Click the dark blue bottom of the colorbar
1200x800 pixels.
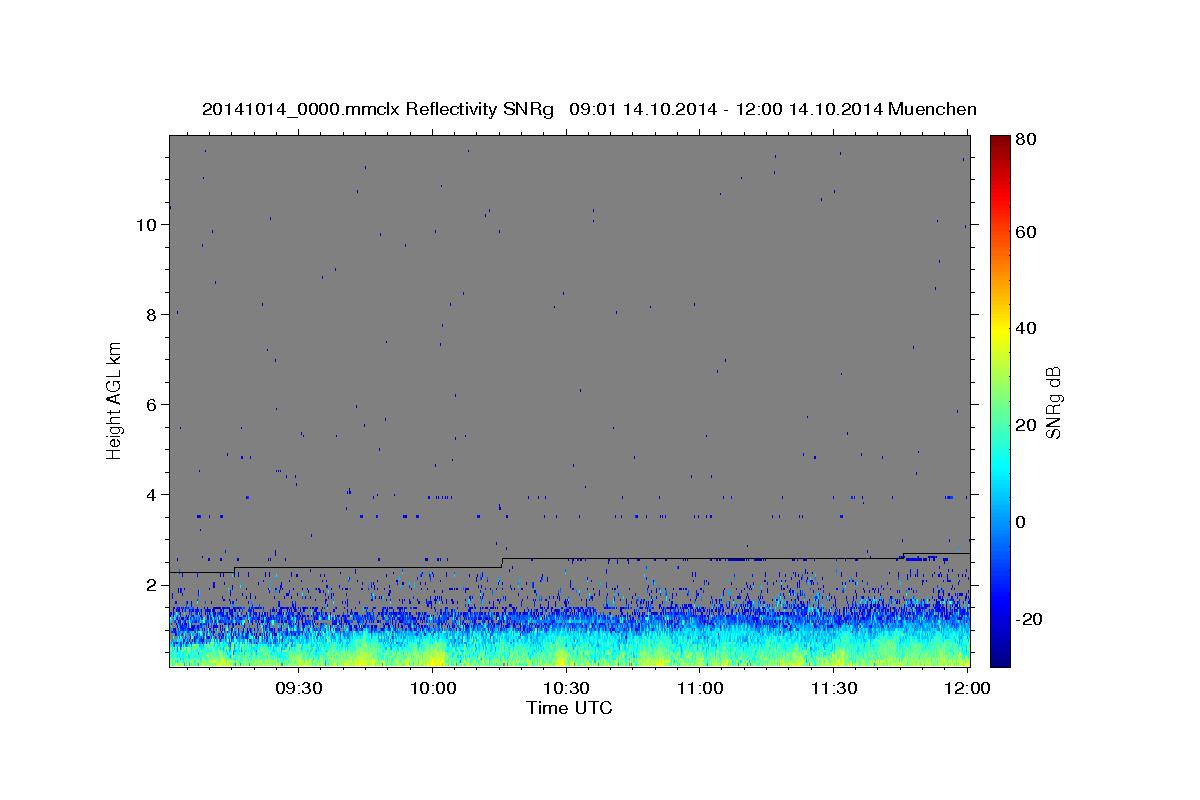[x=999, y=657]
